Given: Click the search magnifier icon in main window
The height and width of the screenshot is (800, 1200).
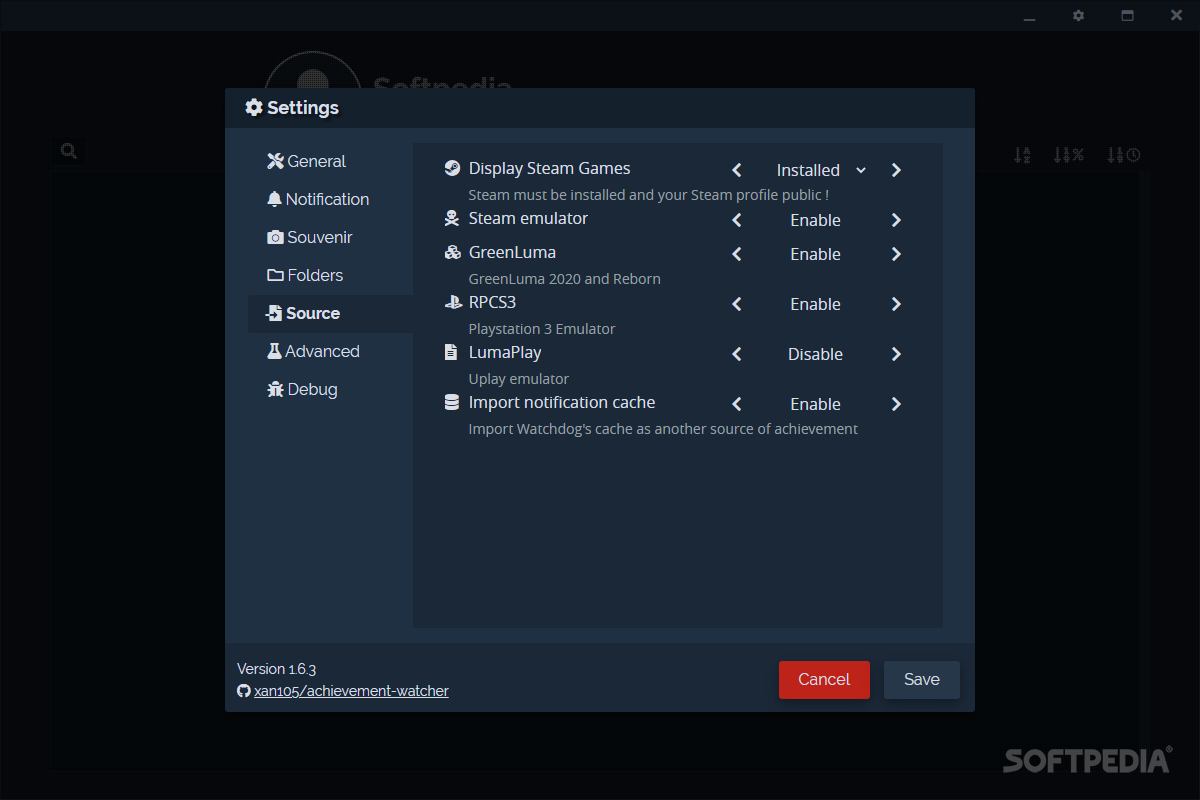Looking at the screenshot, I should click(x=69, y=151).
